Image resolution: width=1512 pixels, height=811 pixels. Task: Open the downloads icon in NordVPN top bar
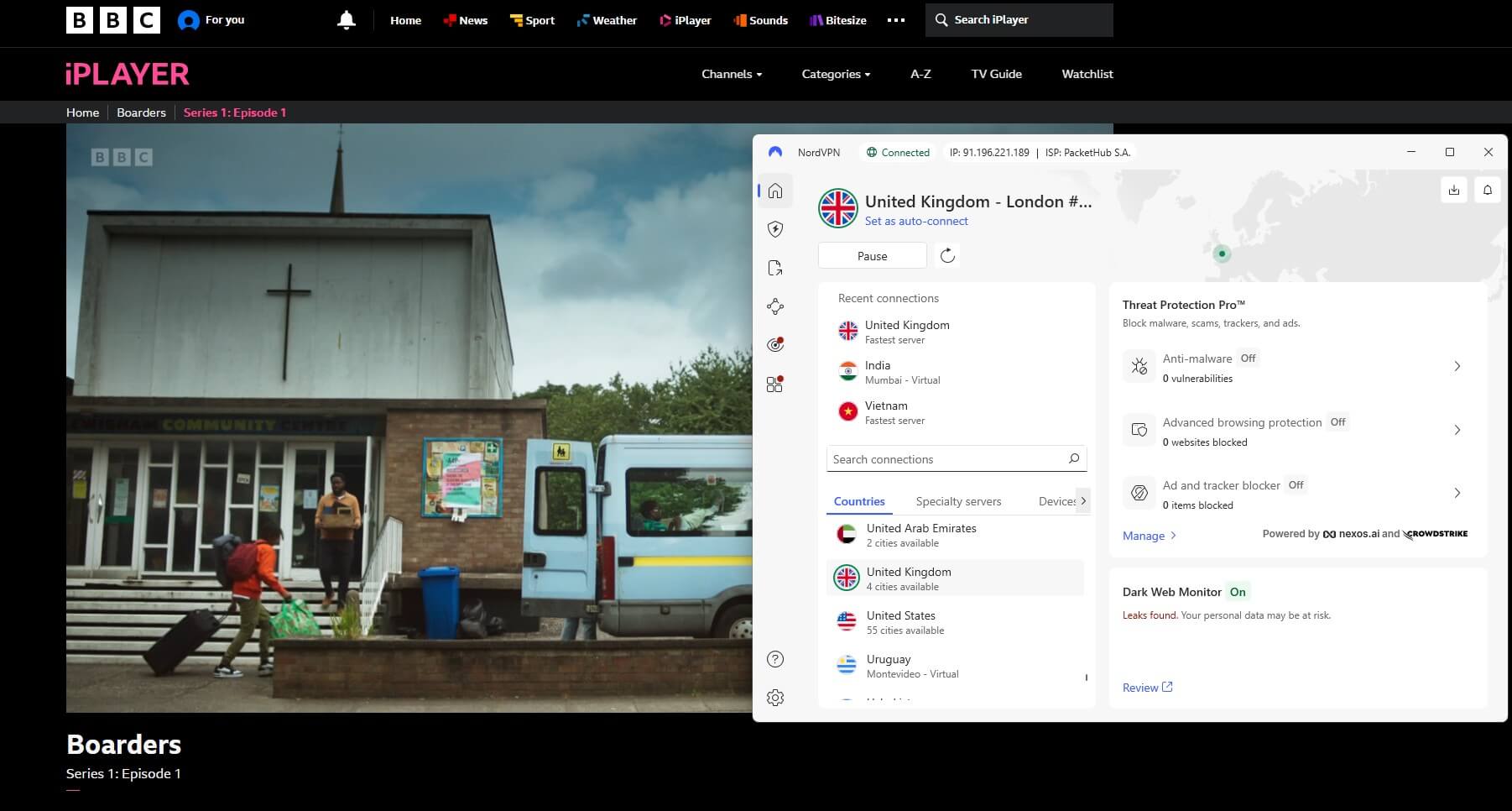(x=1453, y=190)
